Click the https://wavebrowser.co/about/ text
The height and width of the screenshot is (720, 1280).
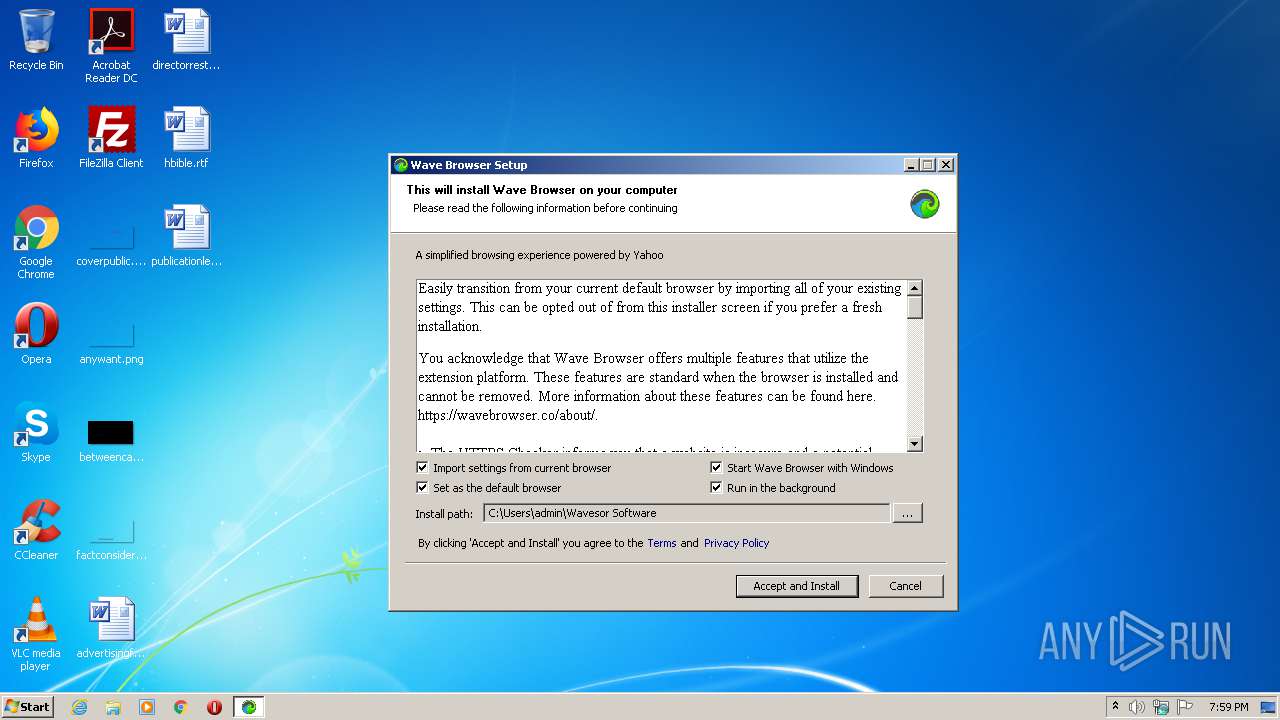(508, 415)
